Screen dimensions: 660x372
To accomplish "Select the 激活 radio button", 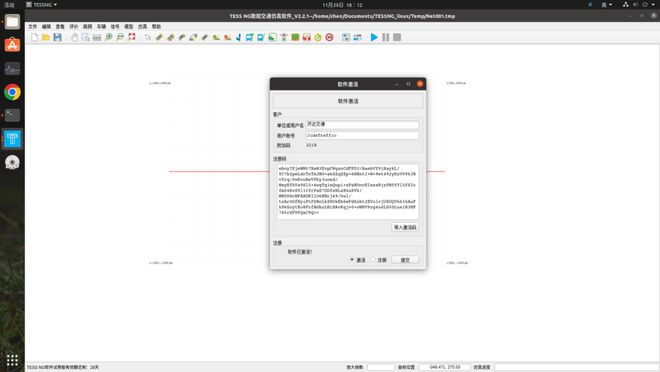I will (x=352, y=260).
